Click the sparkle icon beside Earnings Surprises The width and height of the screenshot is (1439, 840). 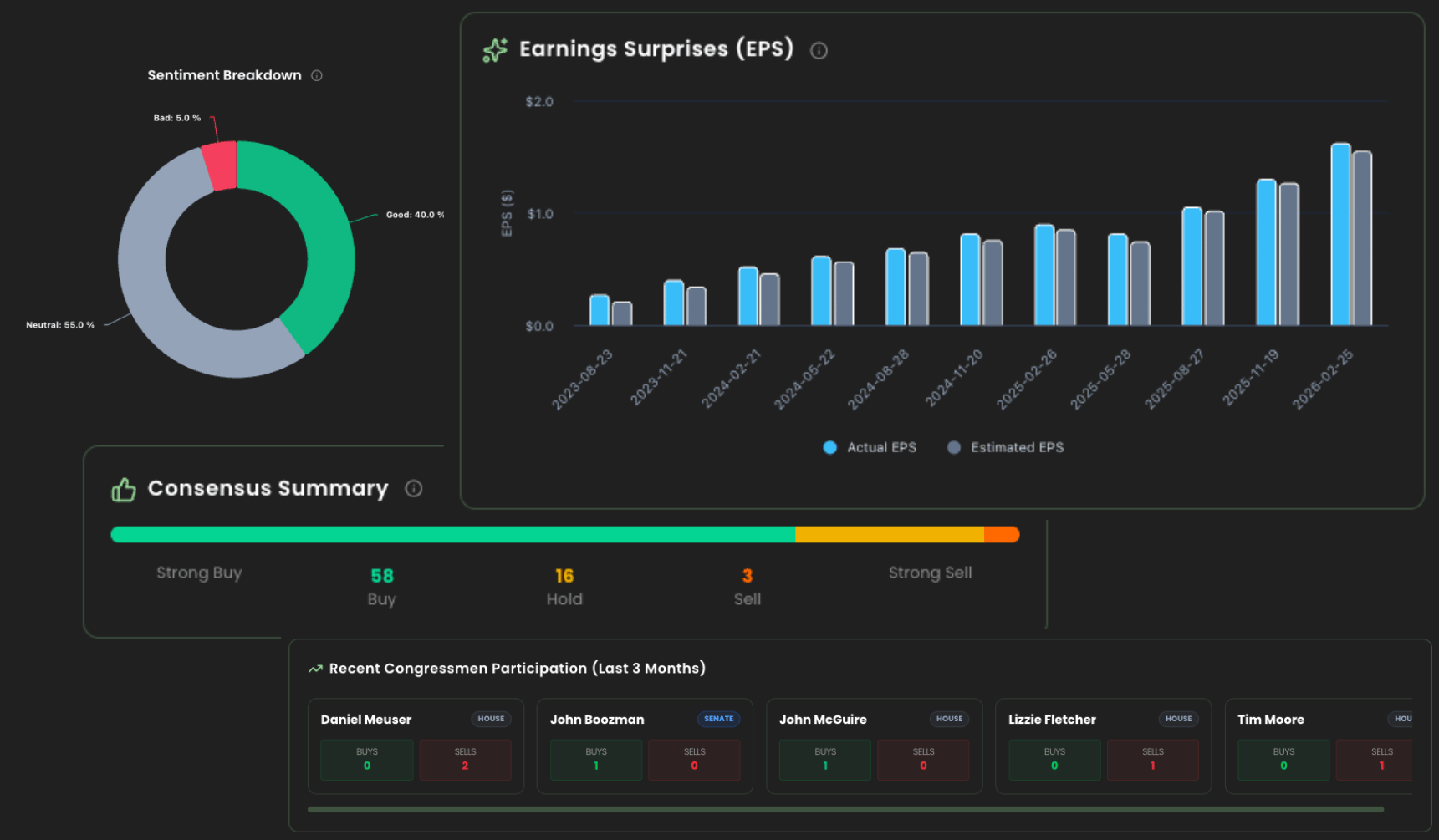point(495,50)
